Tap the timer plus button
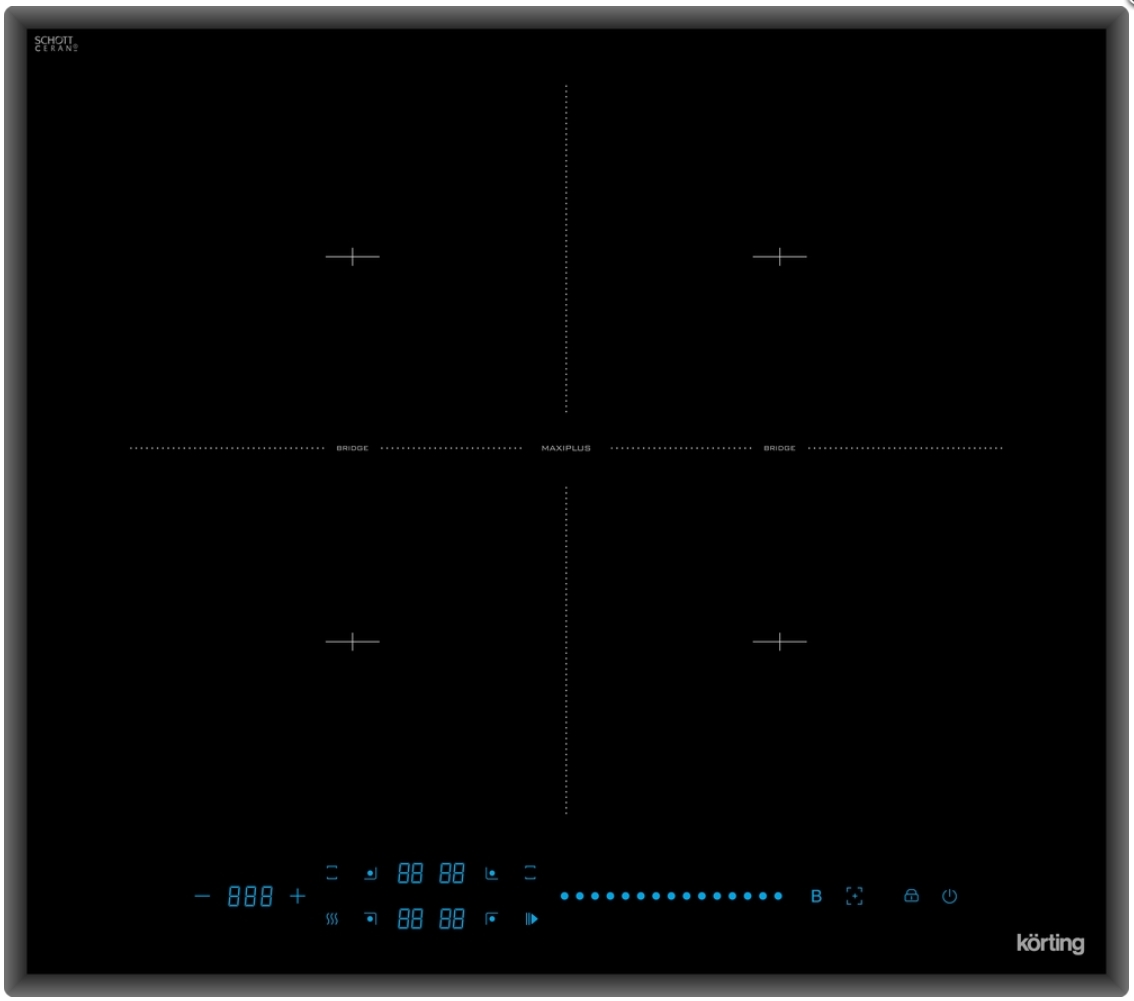The height and width of the screenshot is (1001, 1134). pyautogui.click(x=297, y=896)
